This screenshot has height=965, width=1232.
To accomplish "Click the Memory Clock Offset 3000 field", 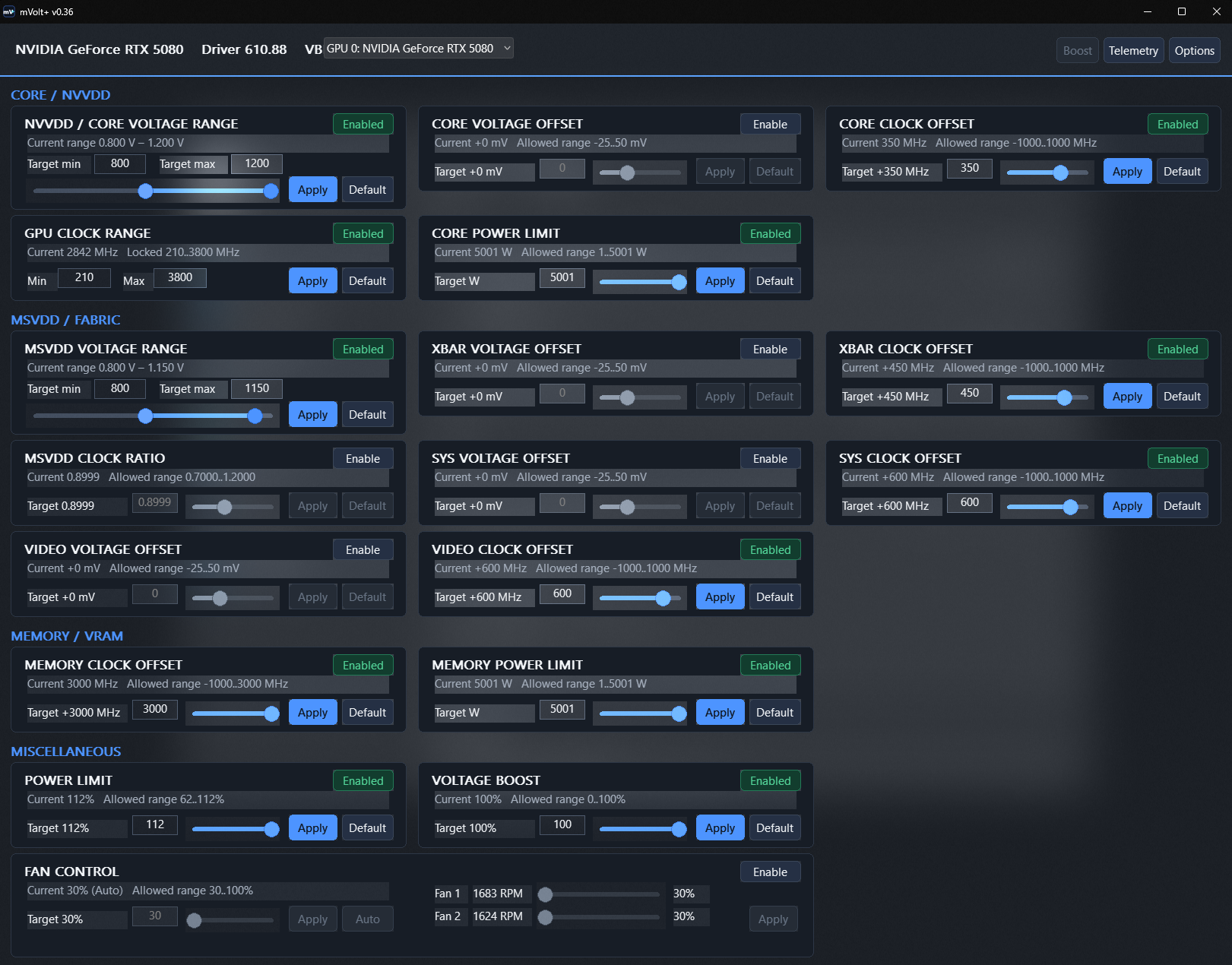I will pyautogui.click(x=155, y=709).
